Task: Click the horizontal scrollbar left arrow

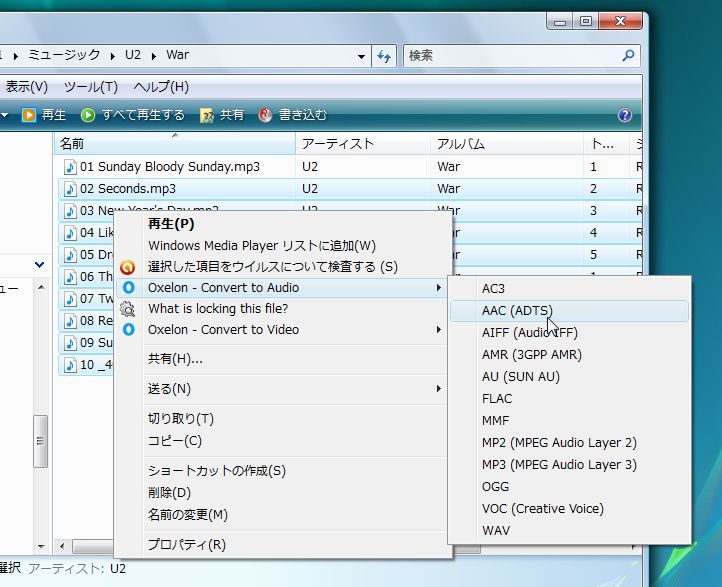Action: point(62,546)
